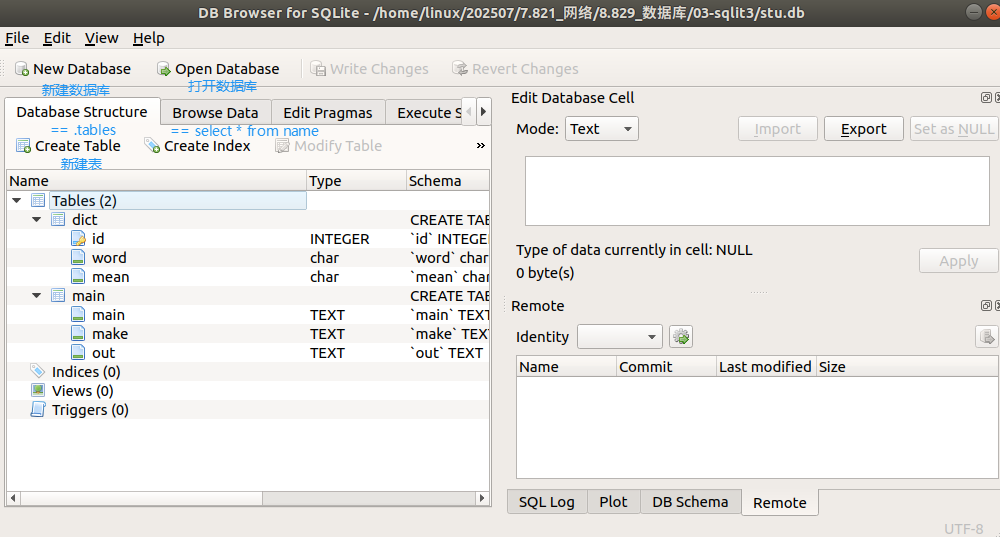Click the New Database toolbar icon
Viewport: 1000px width, 537px height.
tap(22, 69)
